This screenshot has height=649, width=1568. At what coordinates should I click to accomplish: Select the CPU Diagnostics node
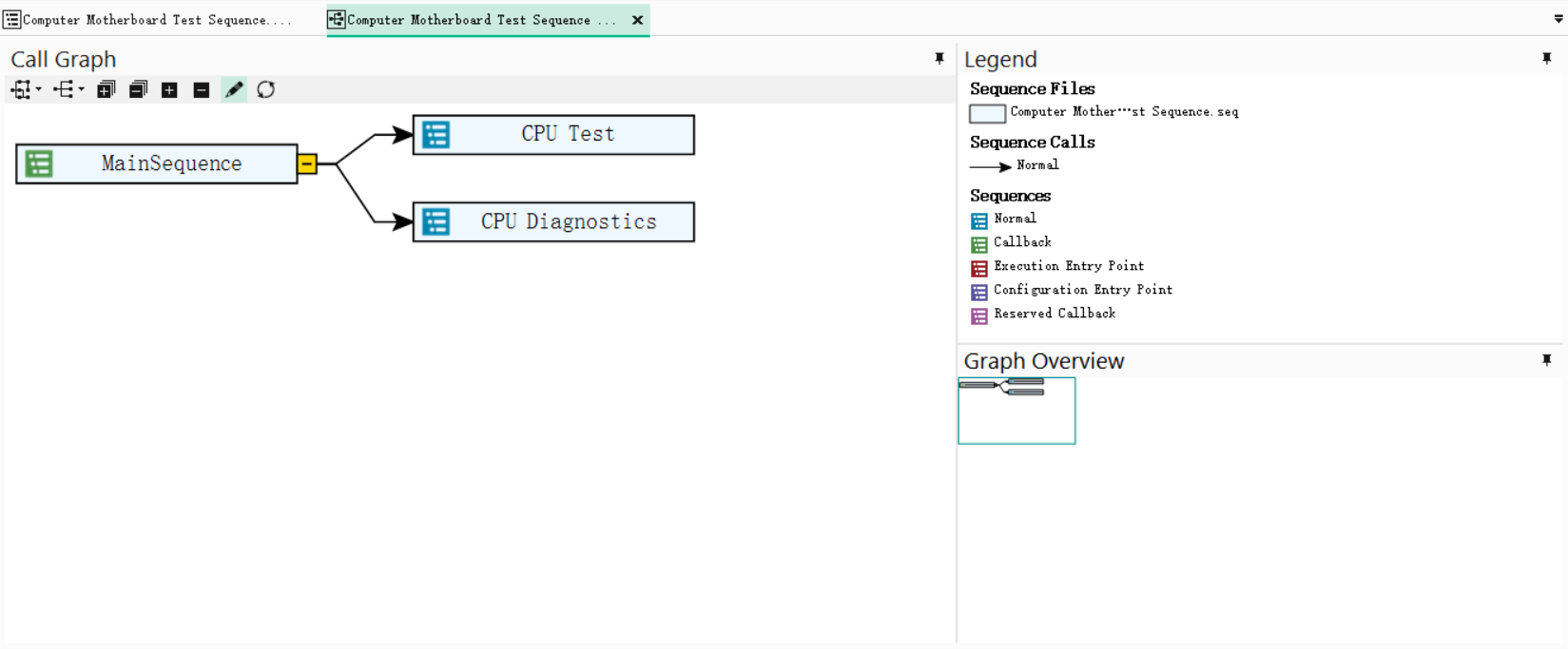tap(553, 221)
